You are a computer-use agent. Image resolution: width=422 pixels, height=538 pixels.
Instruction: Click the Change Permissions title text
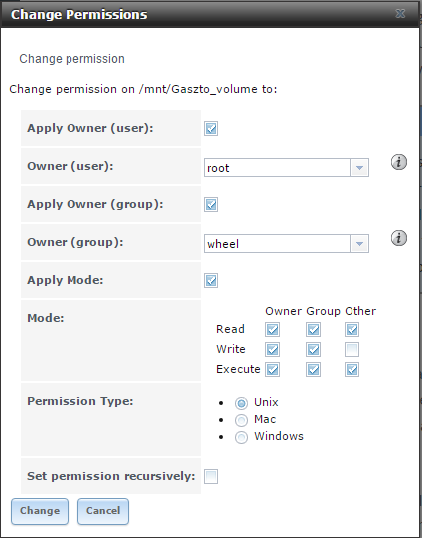pyautogui.click(x=79, y=14)
